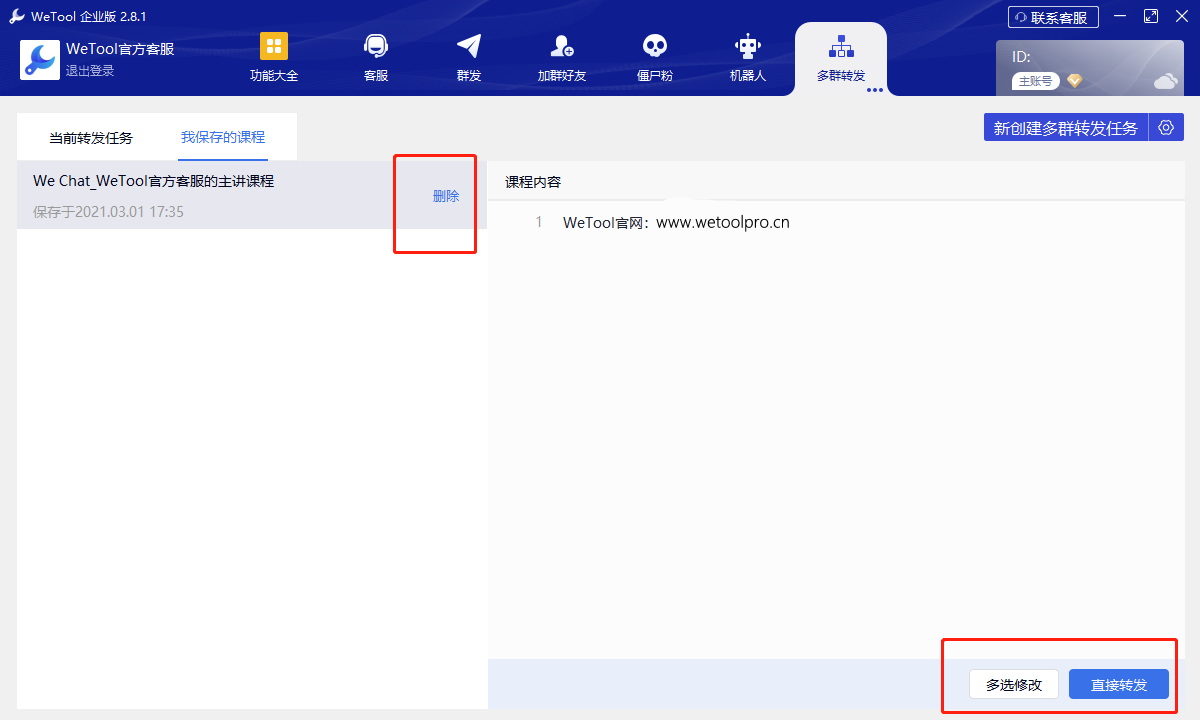Click the 主账号 badge

point(1035,81)
